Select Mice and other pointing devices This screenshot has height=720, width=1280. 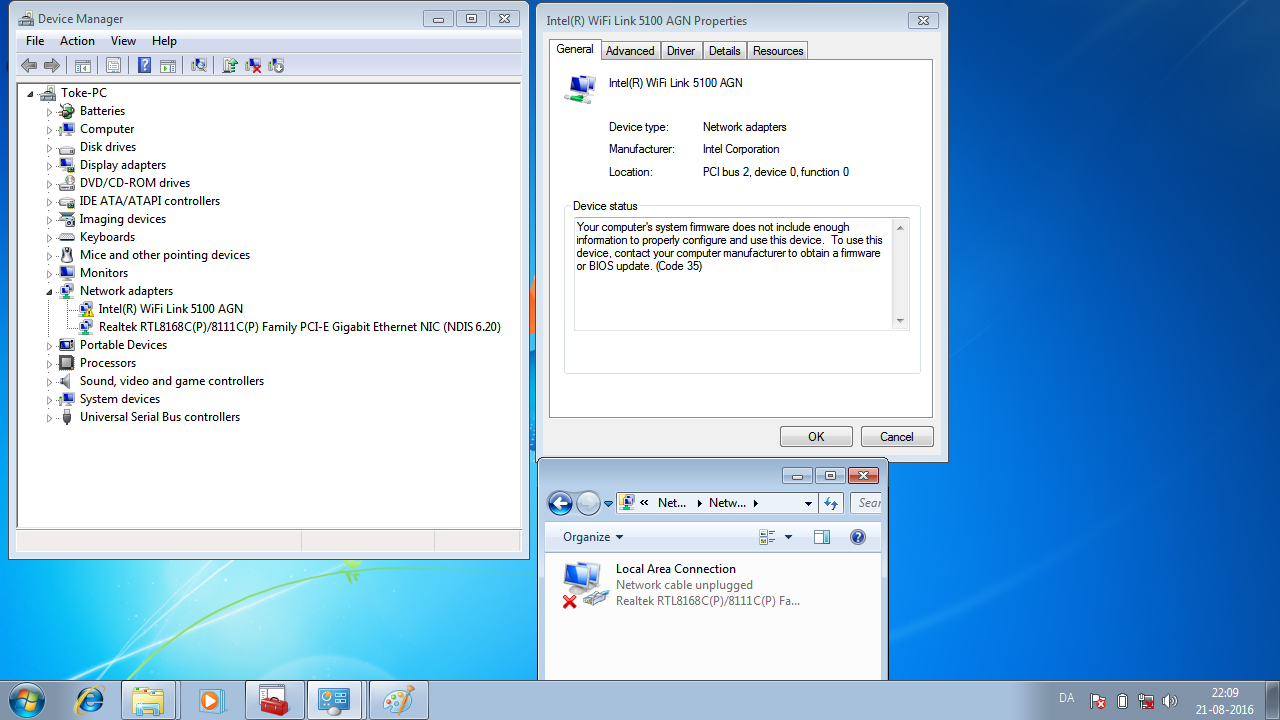(x=165, y=255)
